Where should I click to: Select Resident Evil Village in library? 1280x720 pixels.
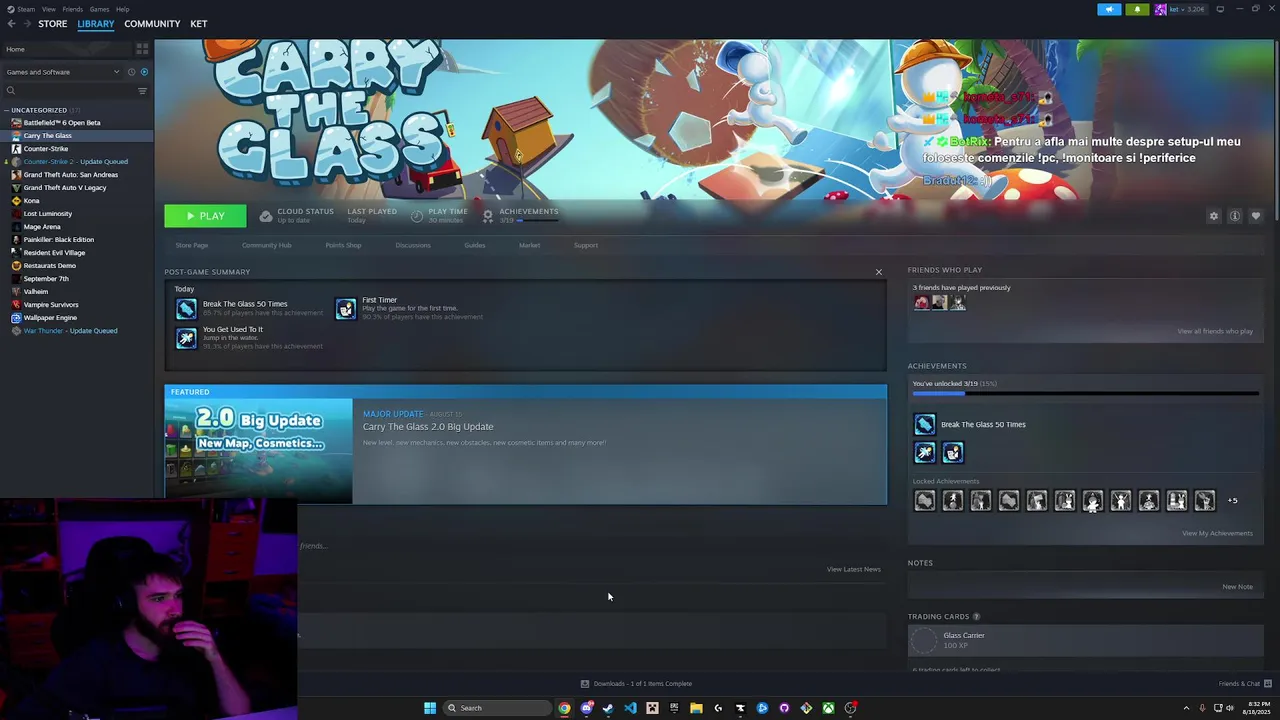tap(54, 253)
